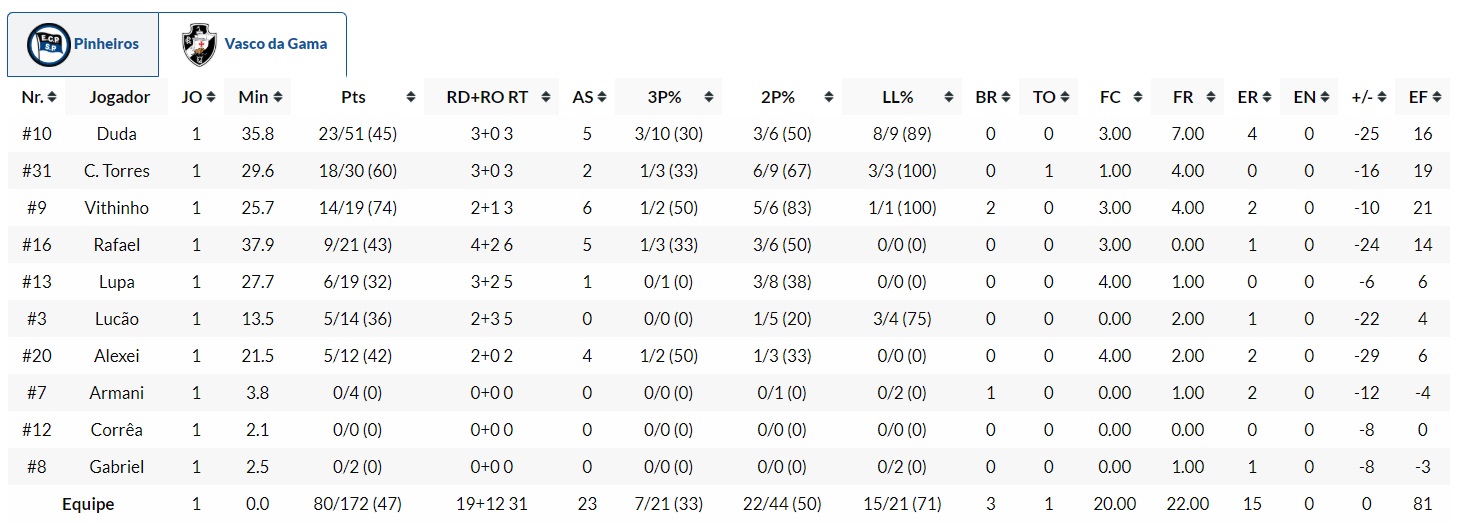This screenshot has width=1460, height=528.
Task: Select the Vasco da Gama tab
Action: pyautogui.click(x=253, y=45)
